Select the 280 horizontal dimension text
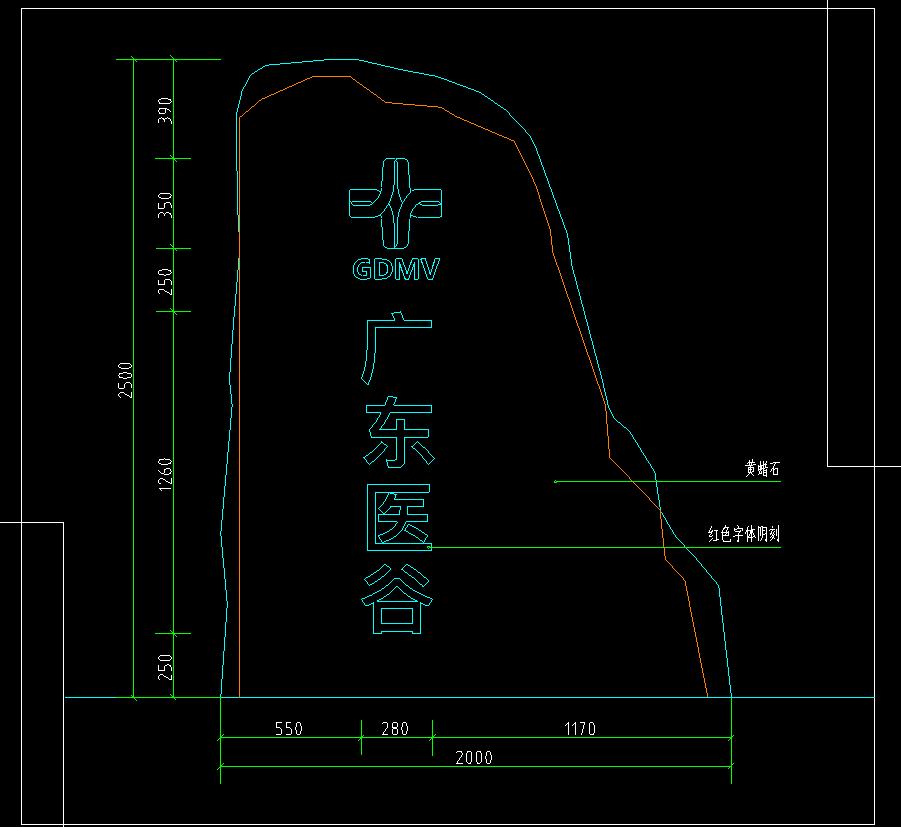The width and height of the screenshot is (901, 827). tap(395, 729)
